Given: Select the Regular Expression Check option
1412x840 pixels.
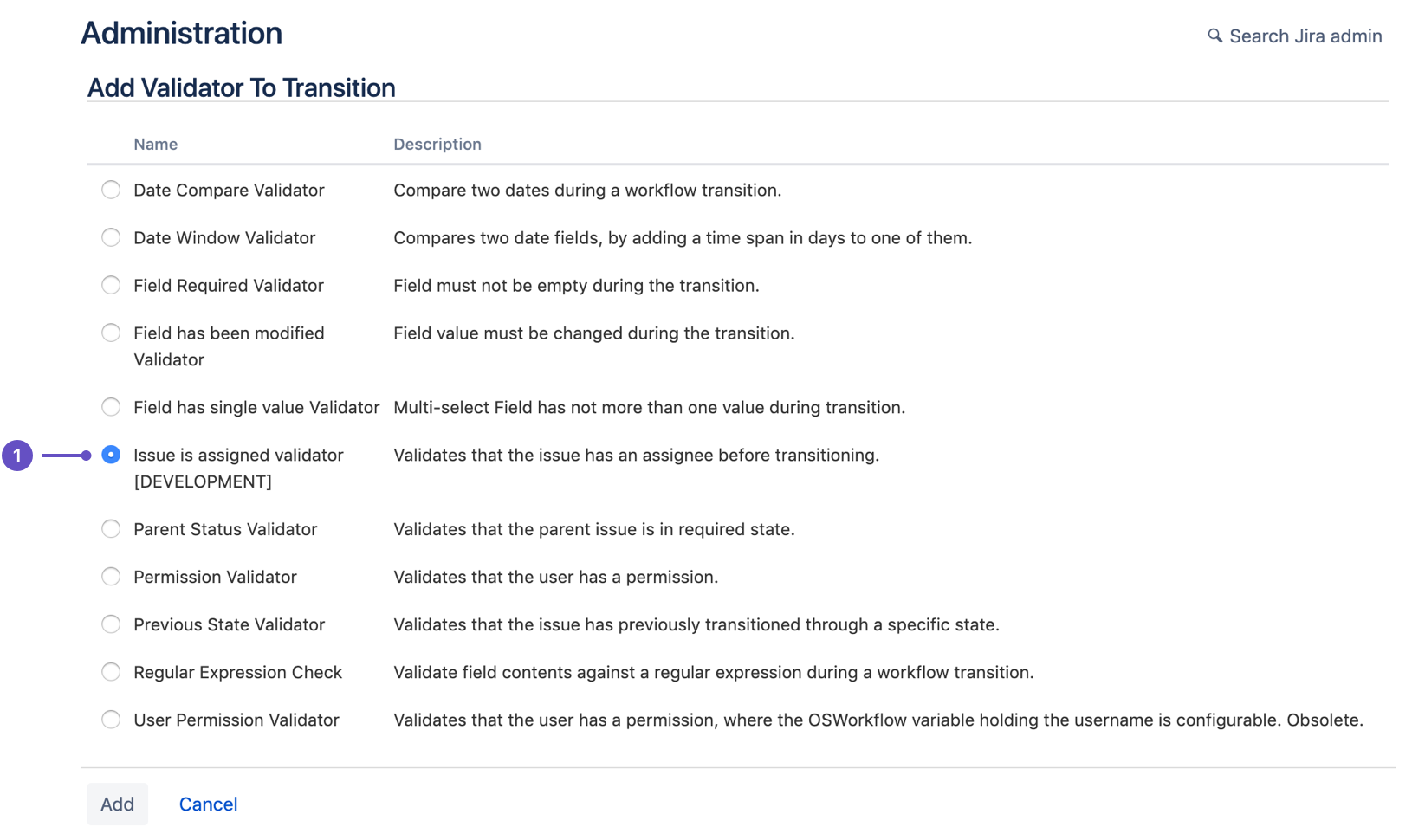Looking at the screenshot, I should click(x=111, y=672).
